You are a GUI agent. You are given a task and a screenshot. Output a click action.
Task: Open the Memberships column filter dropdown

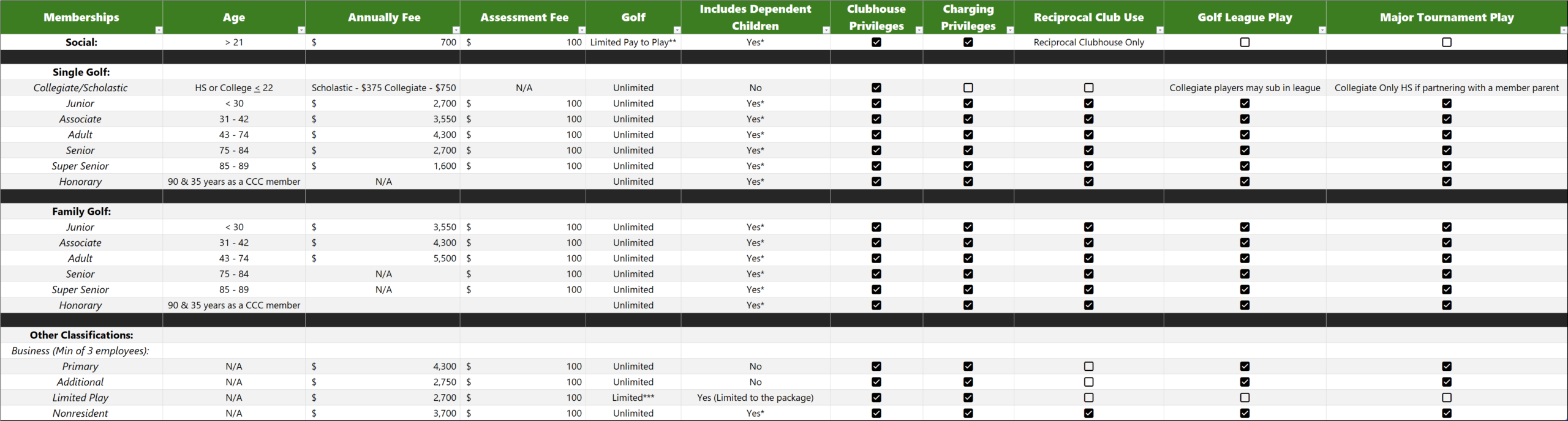pyautogui.click(x=159, y=30)
